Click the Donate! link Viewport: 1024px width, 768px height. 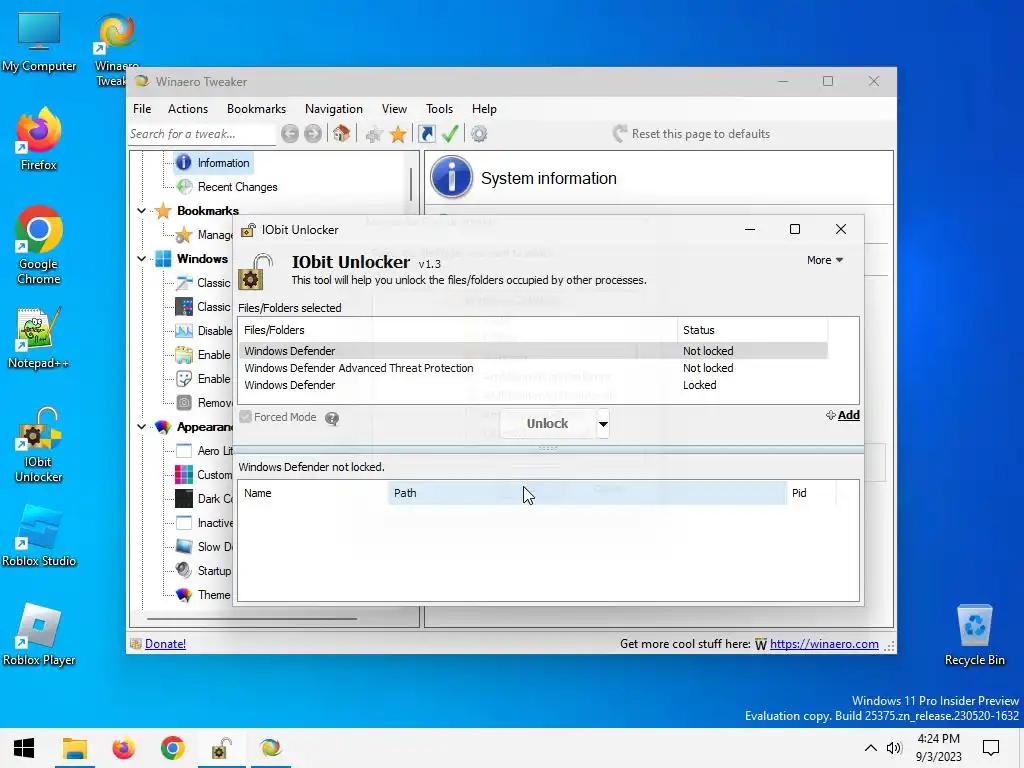[165, 644]
